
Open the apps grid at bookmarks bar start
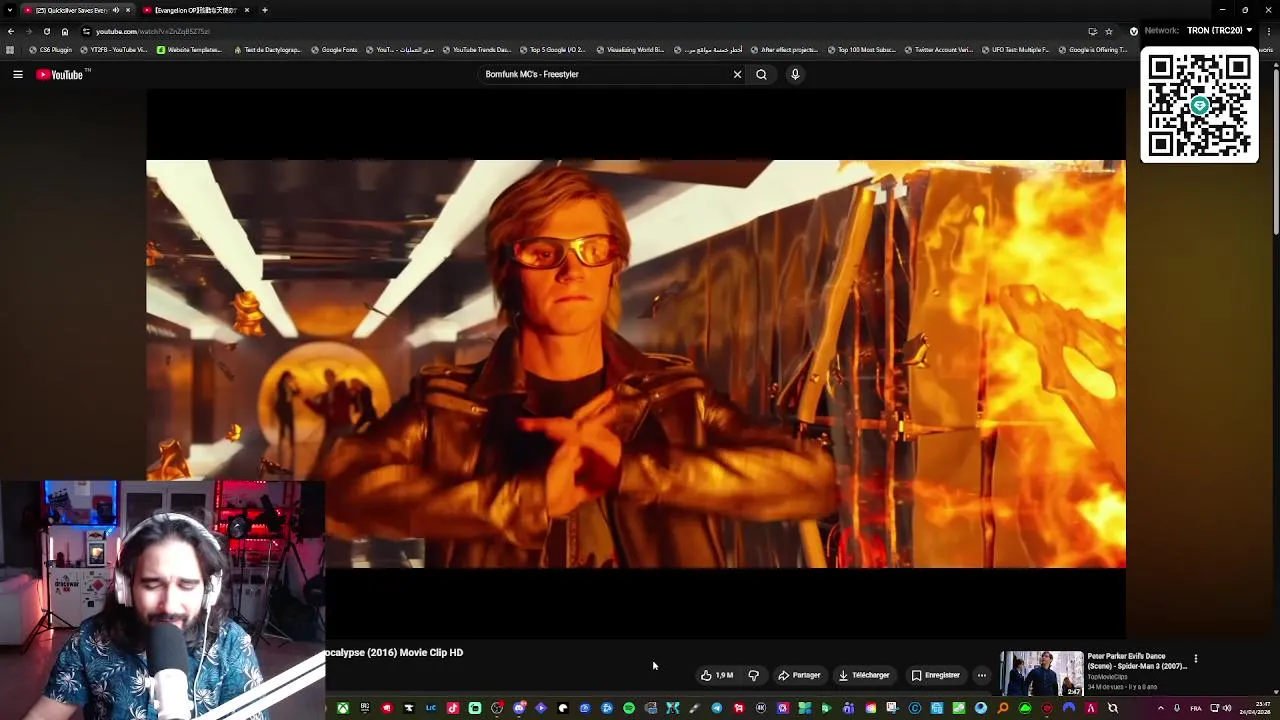coord(10,50)
